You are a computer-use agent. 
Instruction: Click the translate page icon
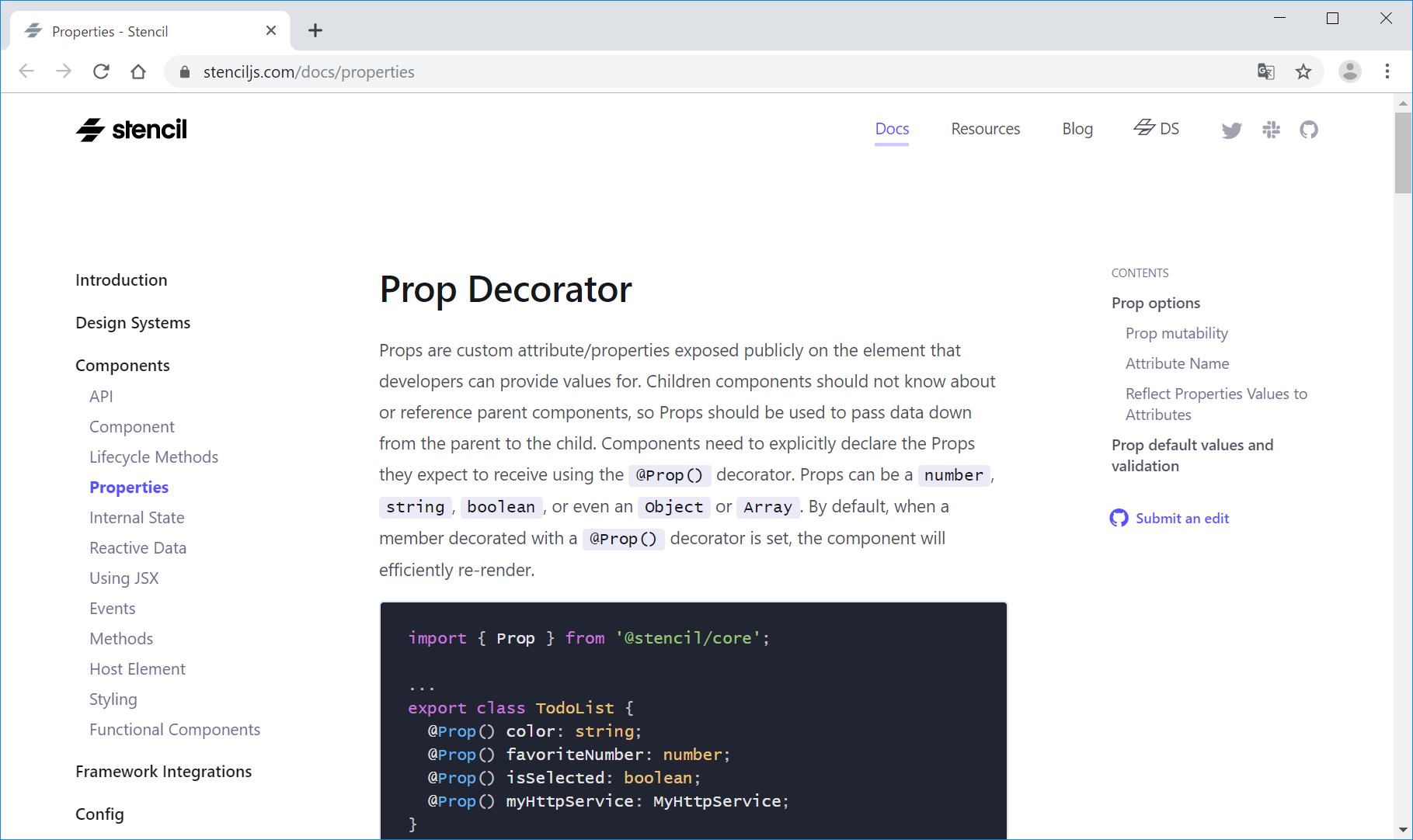click(x=1265, y=72)
